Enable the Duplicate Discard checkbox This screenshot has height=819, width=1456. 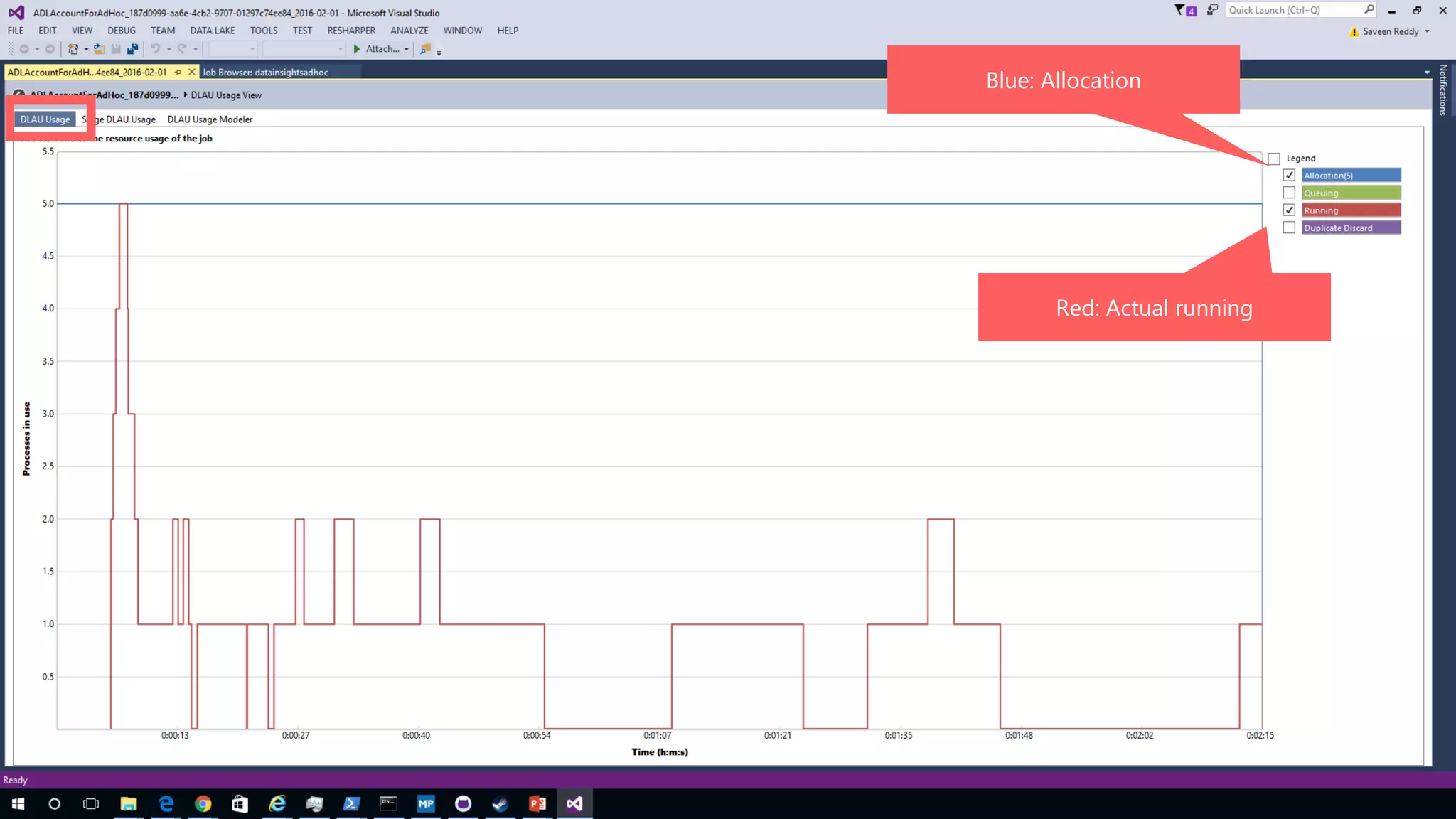pos(1289,227)
